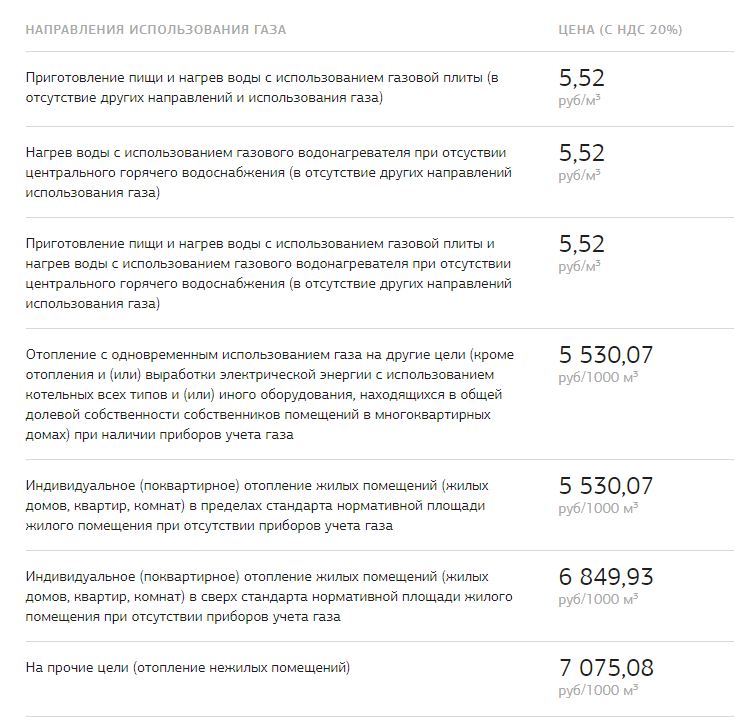Image resolution: width=742 pixels, height=723 pixels.
Task: Click the 7 075,08 price value
Action: [x=606, y=668]
